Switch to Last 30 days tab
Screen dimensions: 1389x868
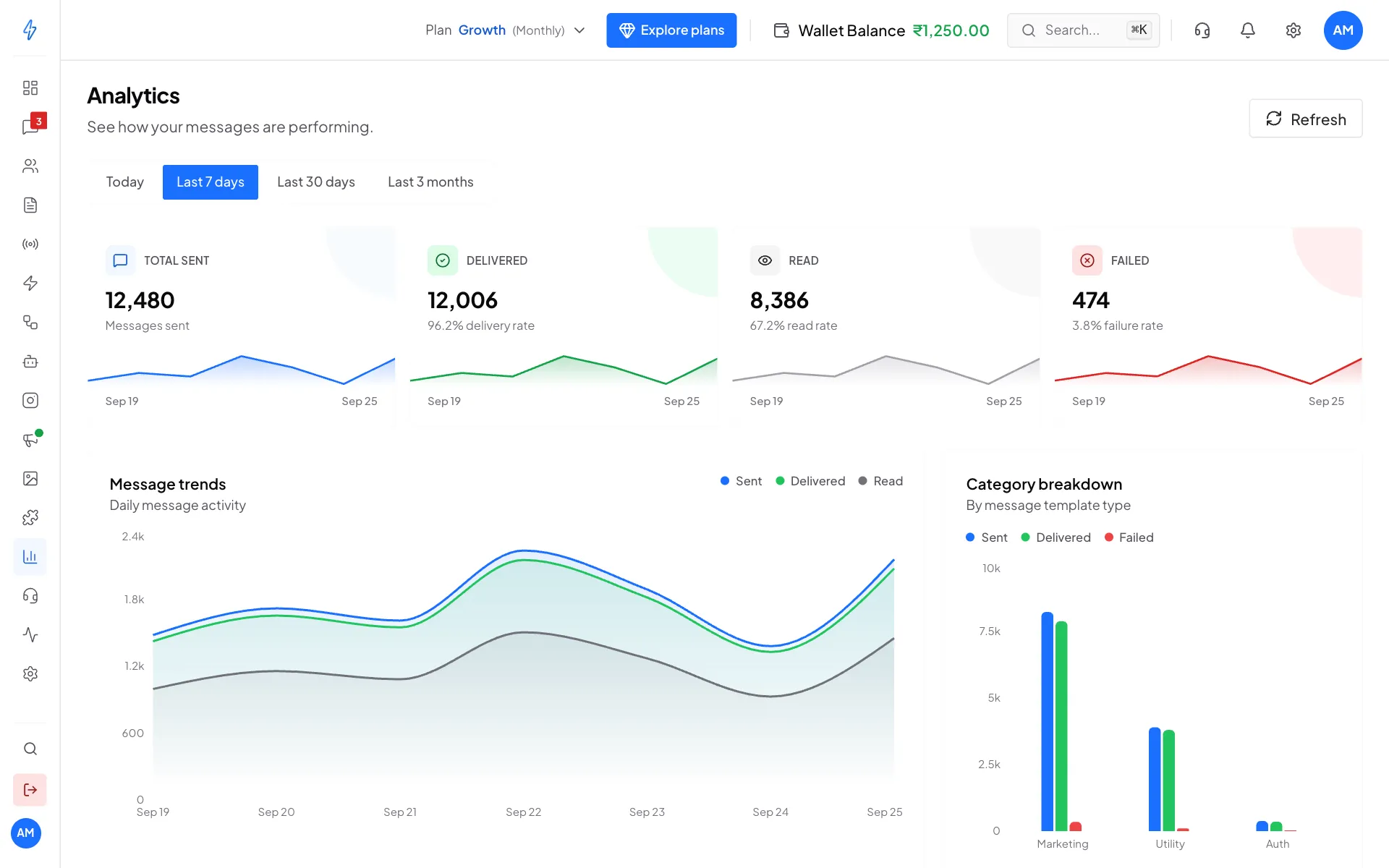click(316, 182)
